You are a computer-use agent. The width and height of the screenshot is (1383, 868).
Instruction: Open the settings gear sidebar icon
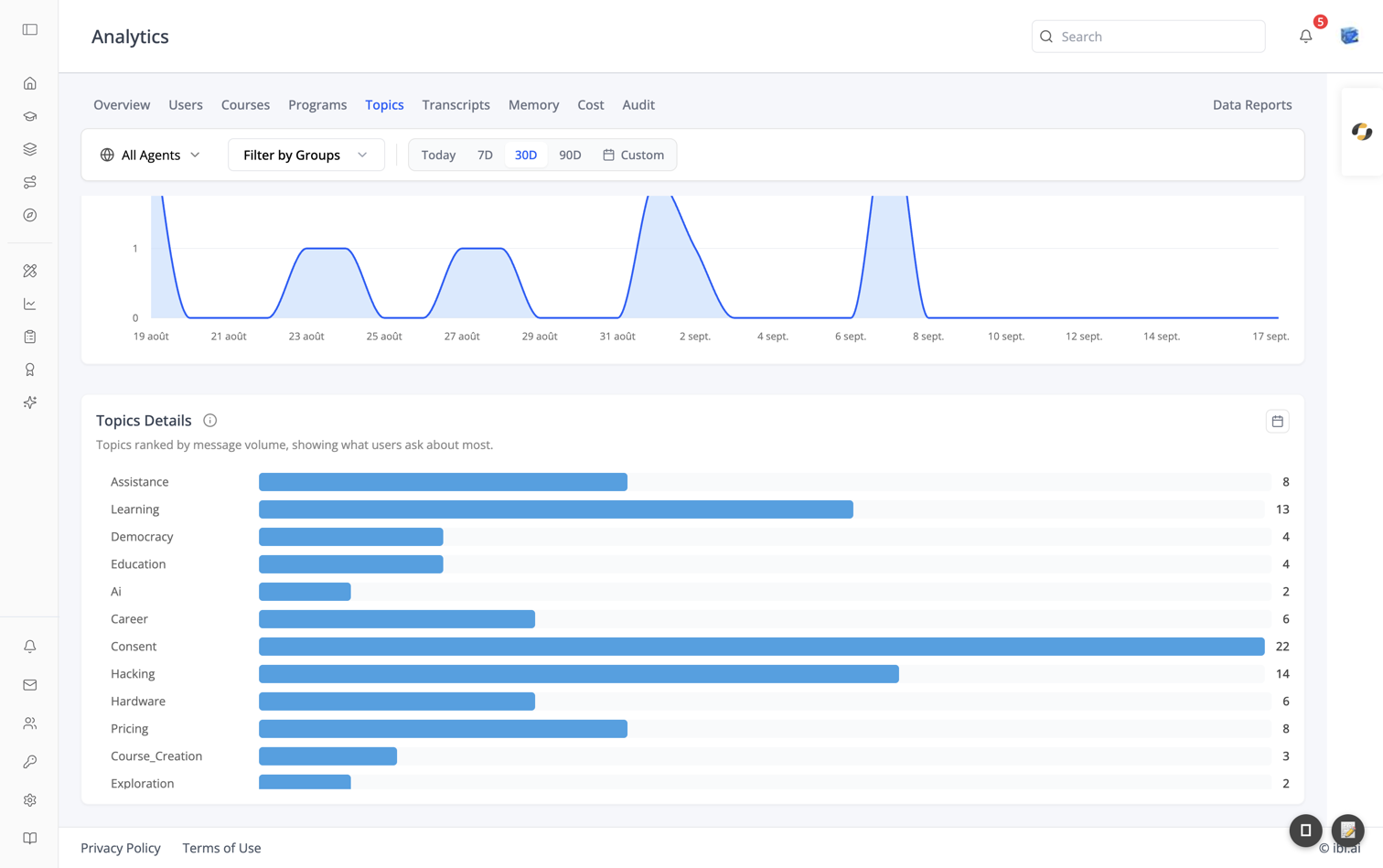click(30, 800)
